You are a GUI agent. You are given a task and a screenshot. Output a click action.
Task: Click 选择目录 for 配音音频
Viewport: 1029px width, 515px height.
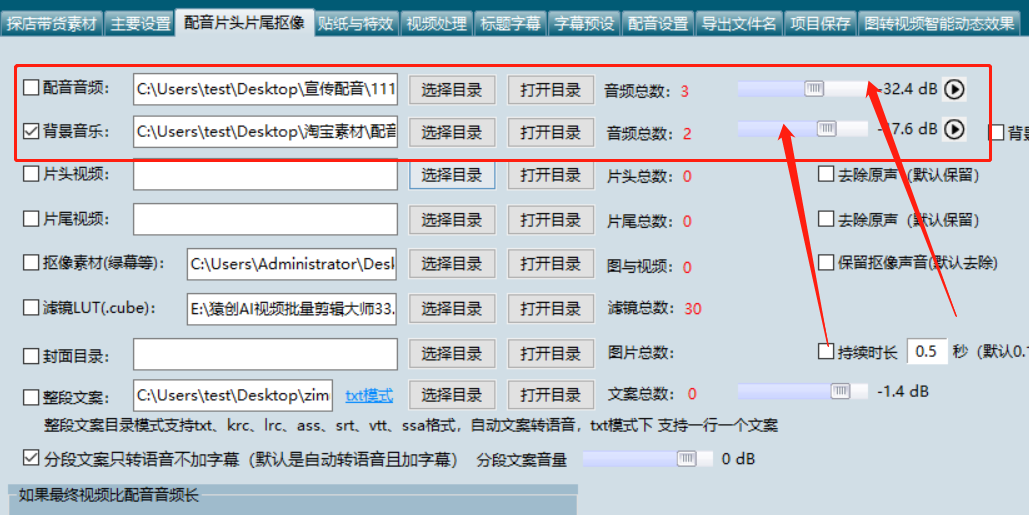click(452, 90)
